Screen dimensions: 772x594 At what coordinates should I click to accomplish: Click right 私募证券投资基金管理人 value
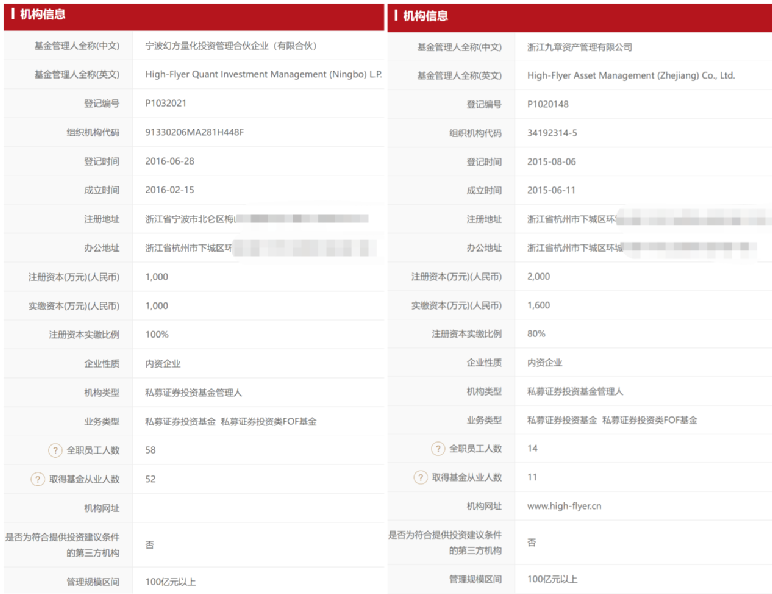pos(575,392)
